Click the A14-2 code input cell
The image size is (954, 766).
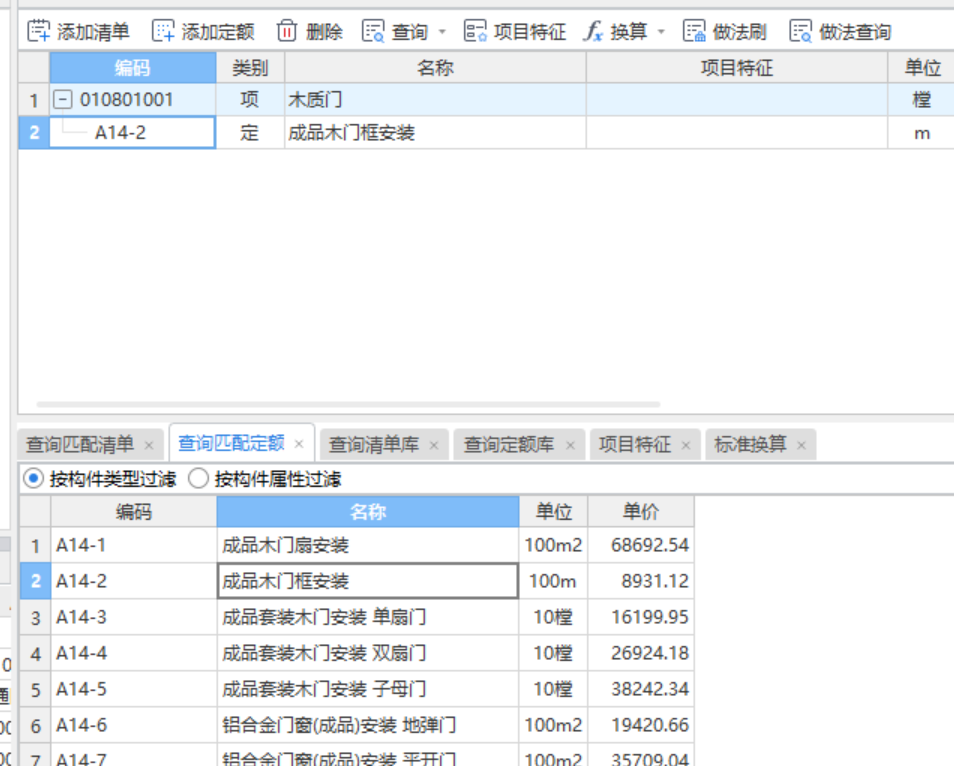pos(130,132)
